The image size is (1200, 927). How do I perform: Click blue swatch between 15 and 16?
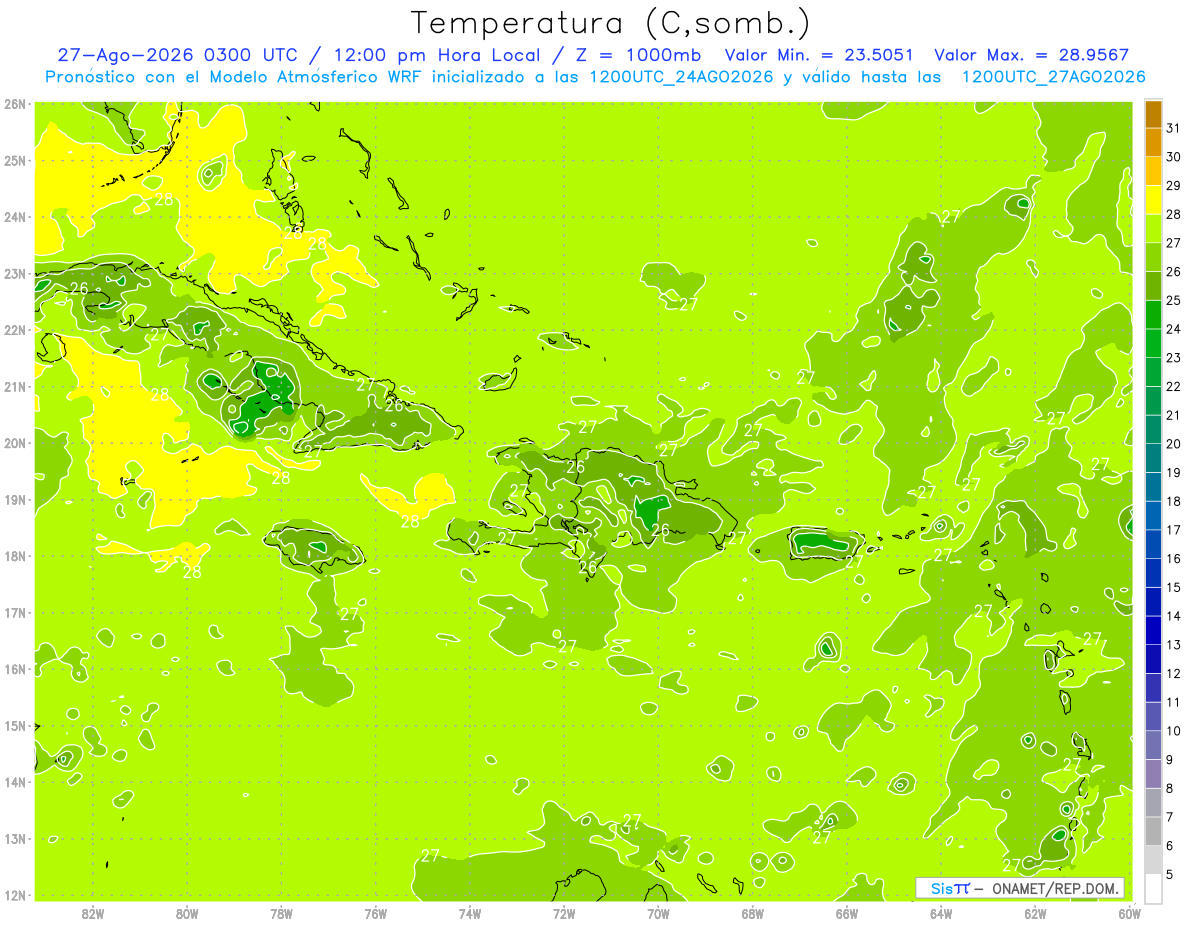1153,573
